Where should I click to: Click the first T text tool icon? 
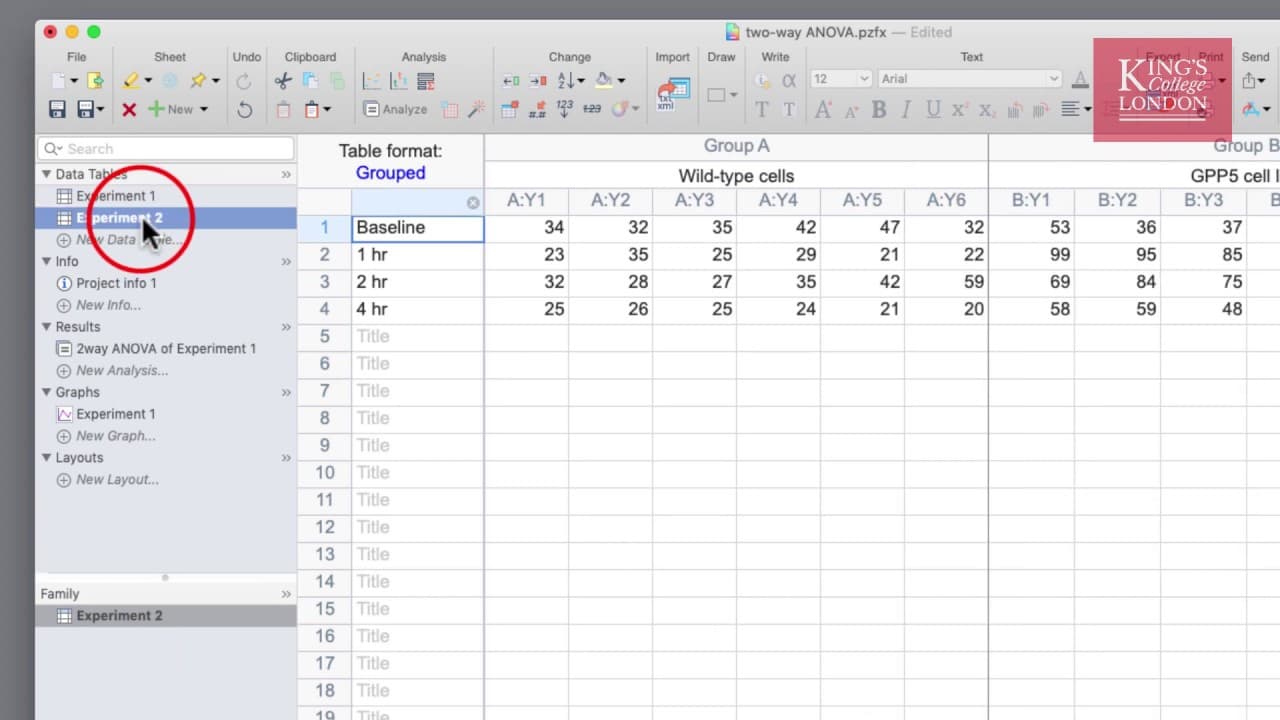762,109
